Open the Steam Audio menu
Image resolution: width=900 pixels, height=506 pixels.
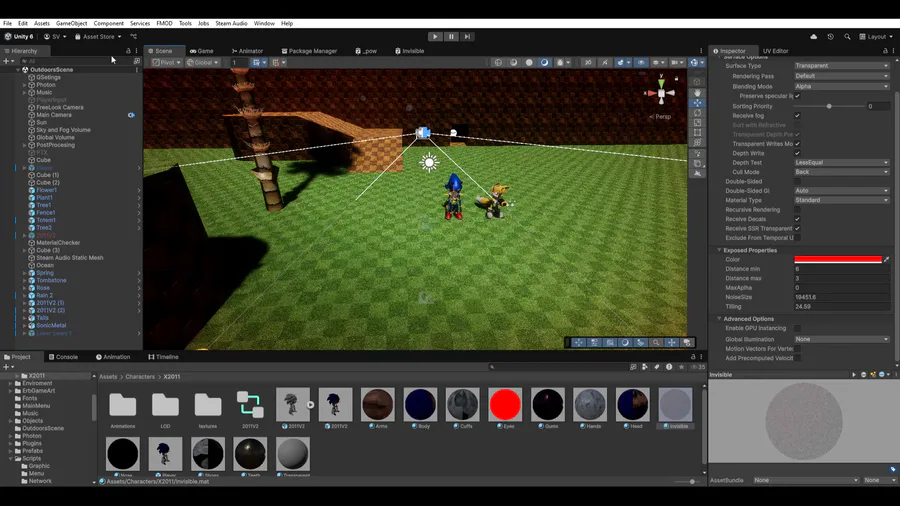click(x=231, y=24)
